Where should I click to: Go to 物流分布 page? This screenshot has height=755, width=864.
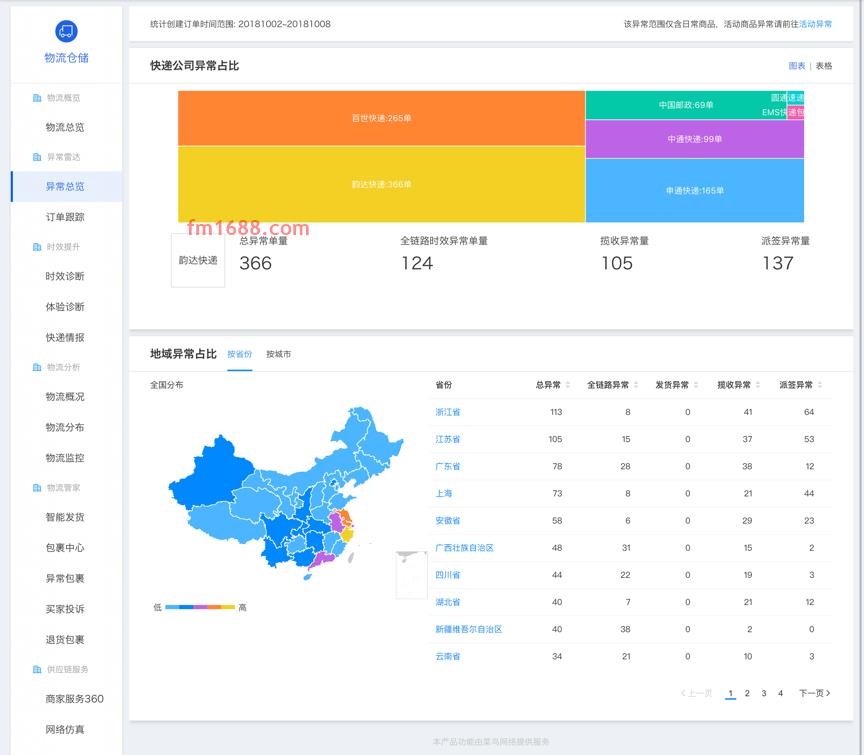65,427
